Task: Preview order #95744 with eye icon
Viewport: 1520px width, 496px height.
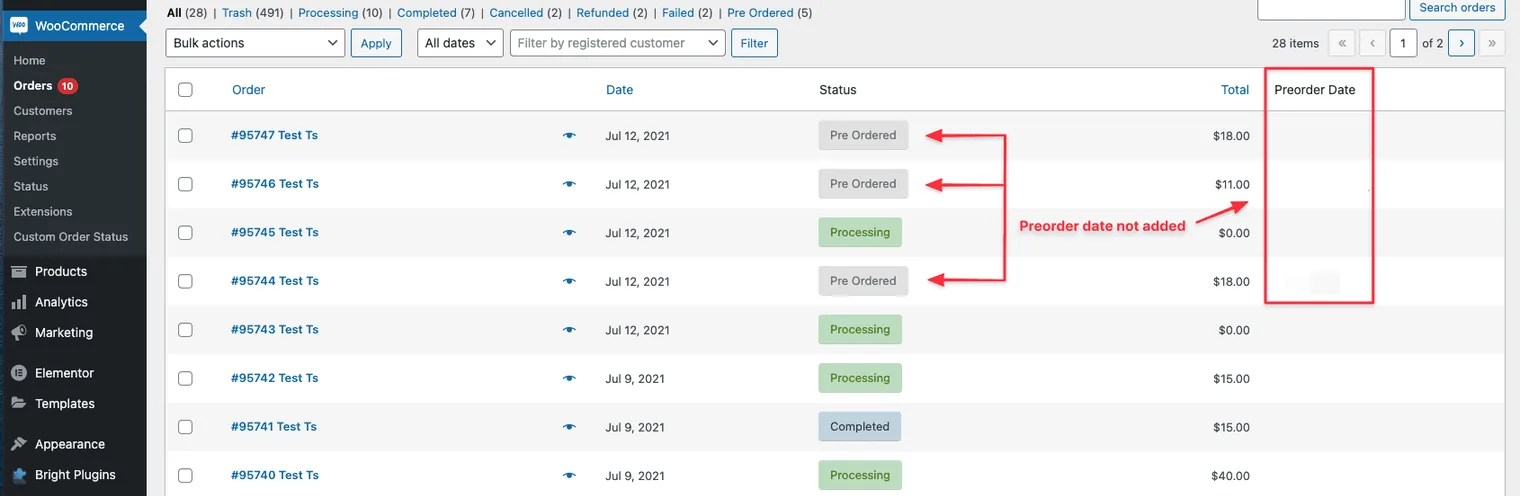Action: (570, 281)
